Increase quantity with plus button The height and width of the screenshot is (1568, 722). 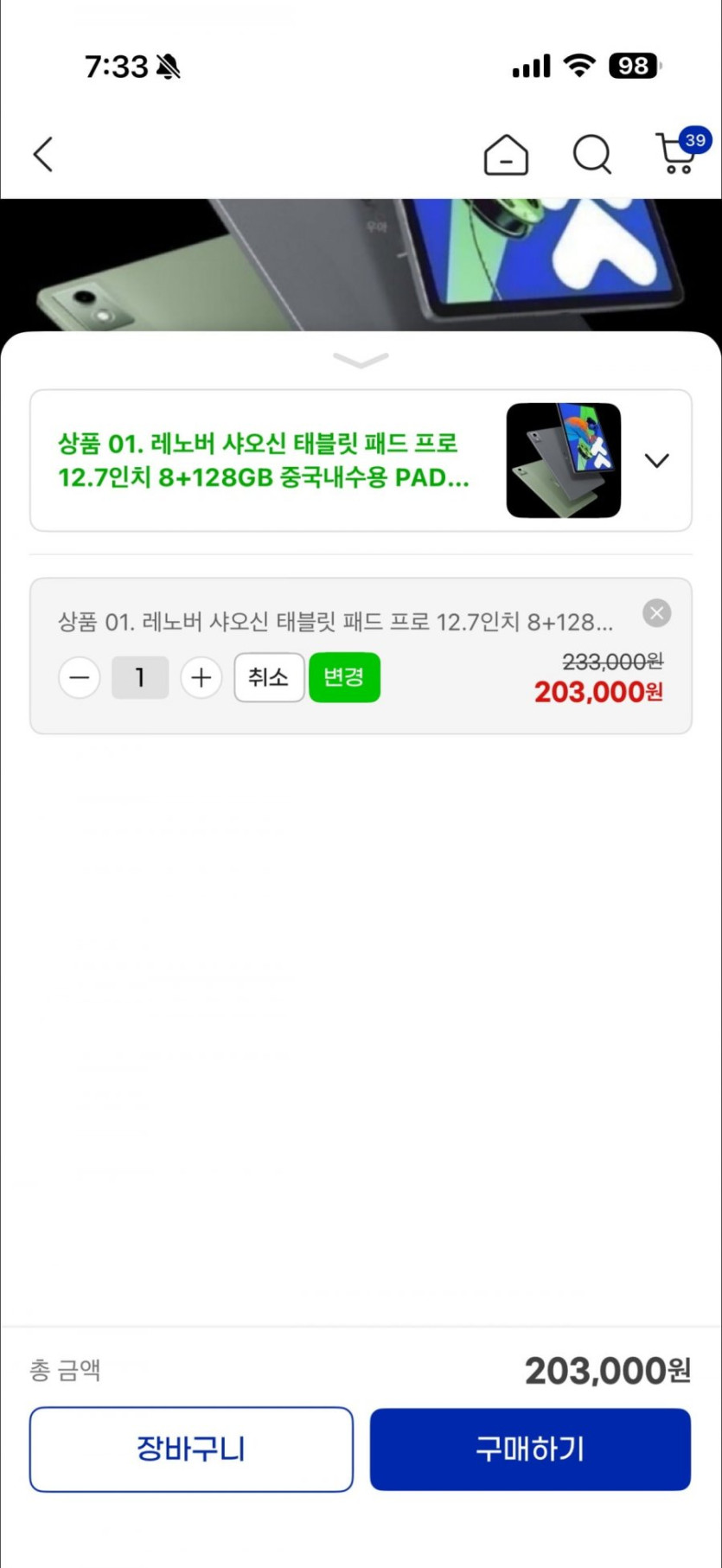(201, 677)
